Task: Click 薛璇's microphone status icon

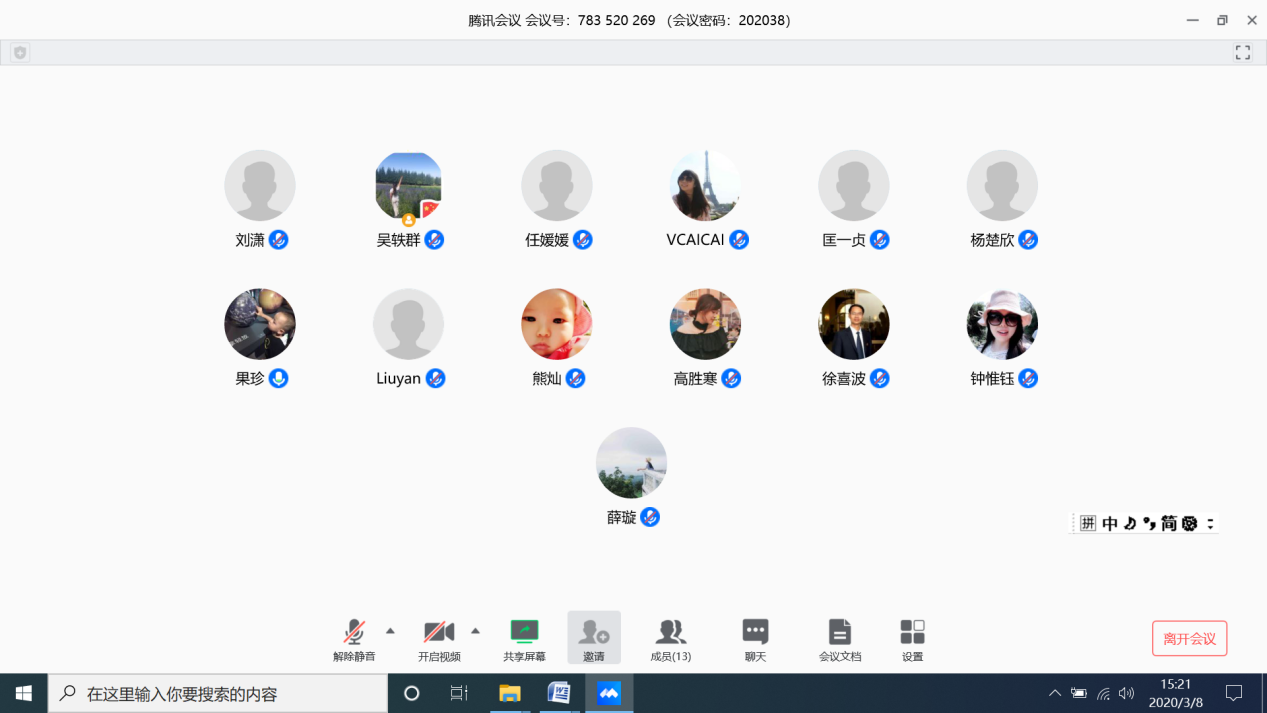Action: click(650, 517)
